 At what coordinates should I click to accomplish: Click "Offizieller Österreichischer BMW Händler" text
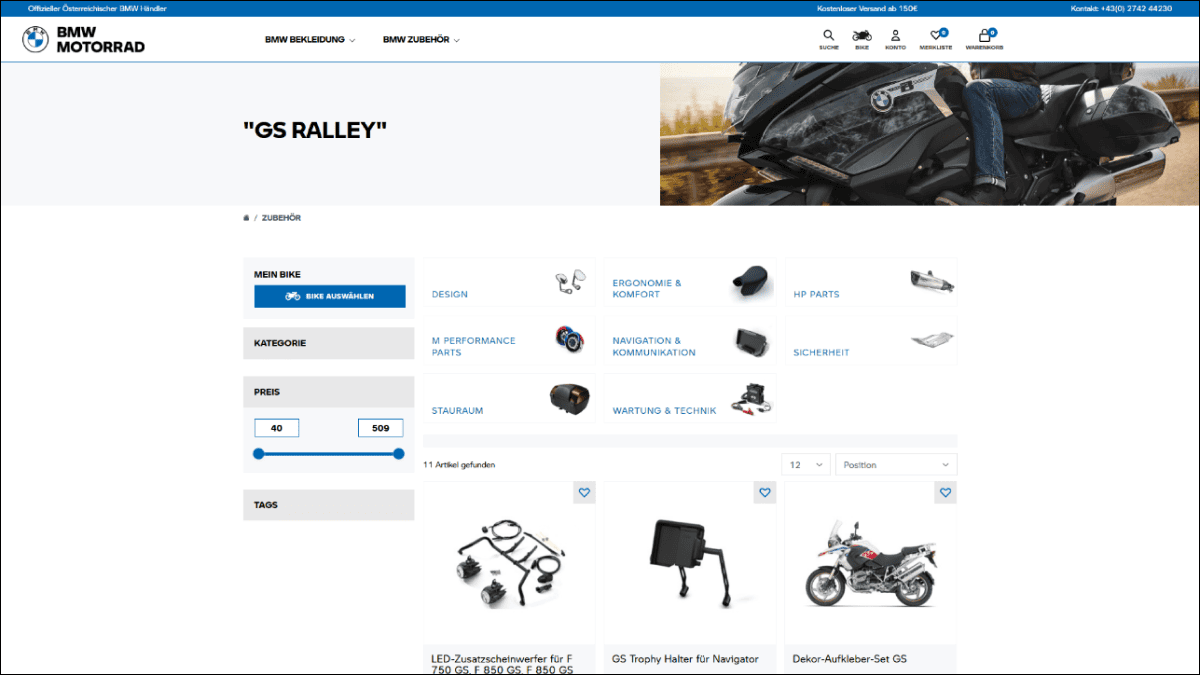(x=97, y=8)
